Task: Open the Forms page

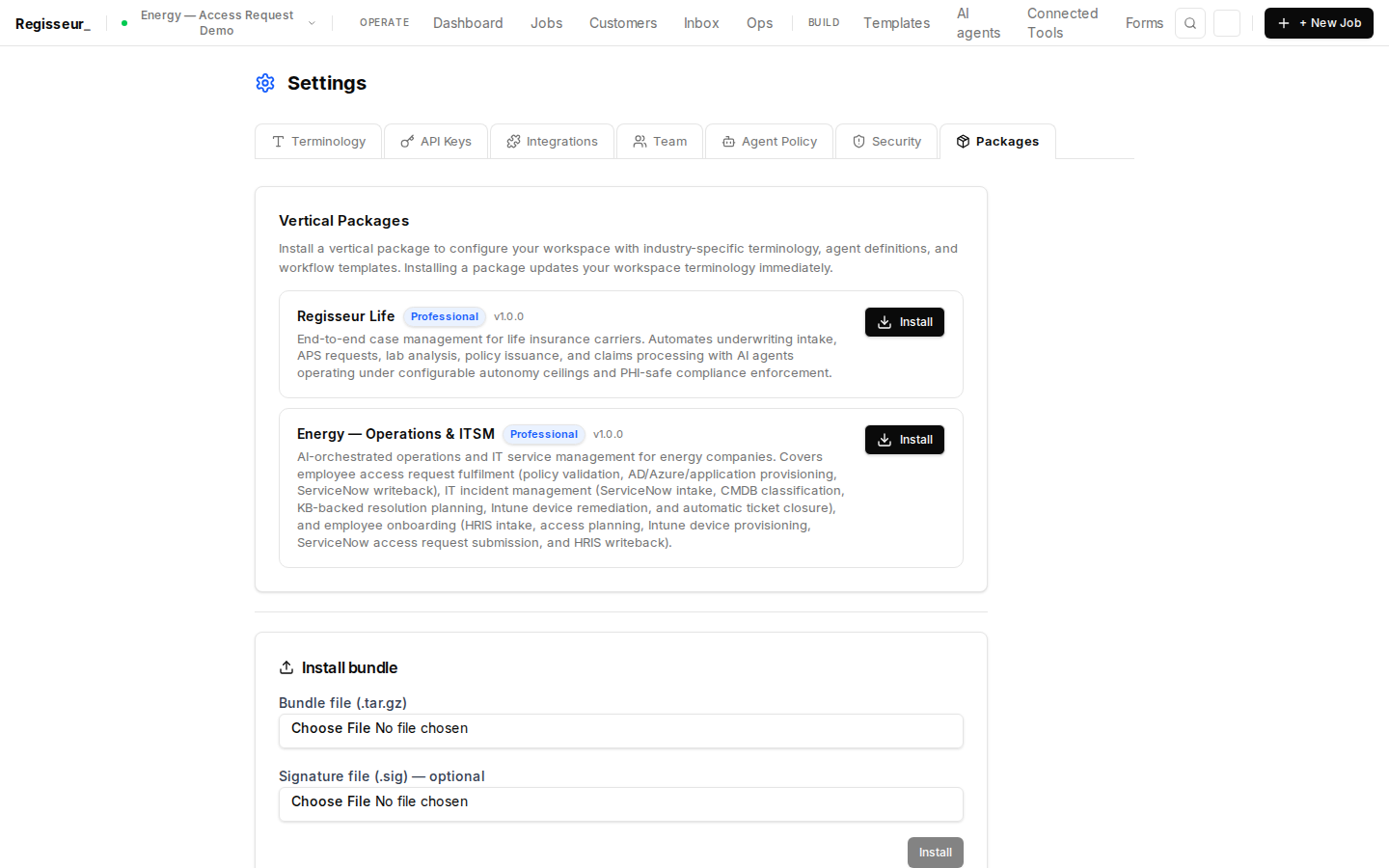Action: 1144,23
